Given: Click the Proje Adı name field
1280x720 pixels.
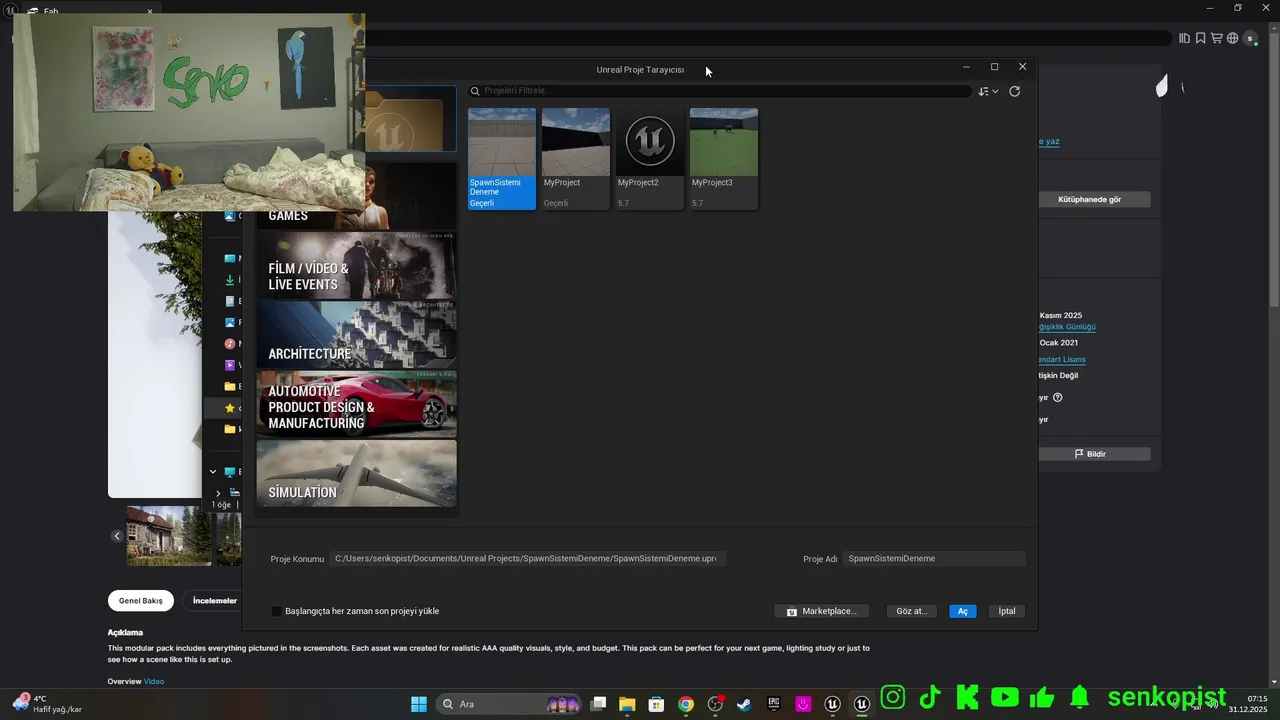Looking at the screenshot, I should point(934,559).
